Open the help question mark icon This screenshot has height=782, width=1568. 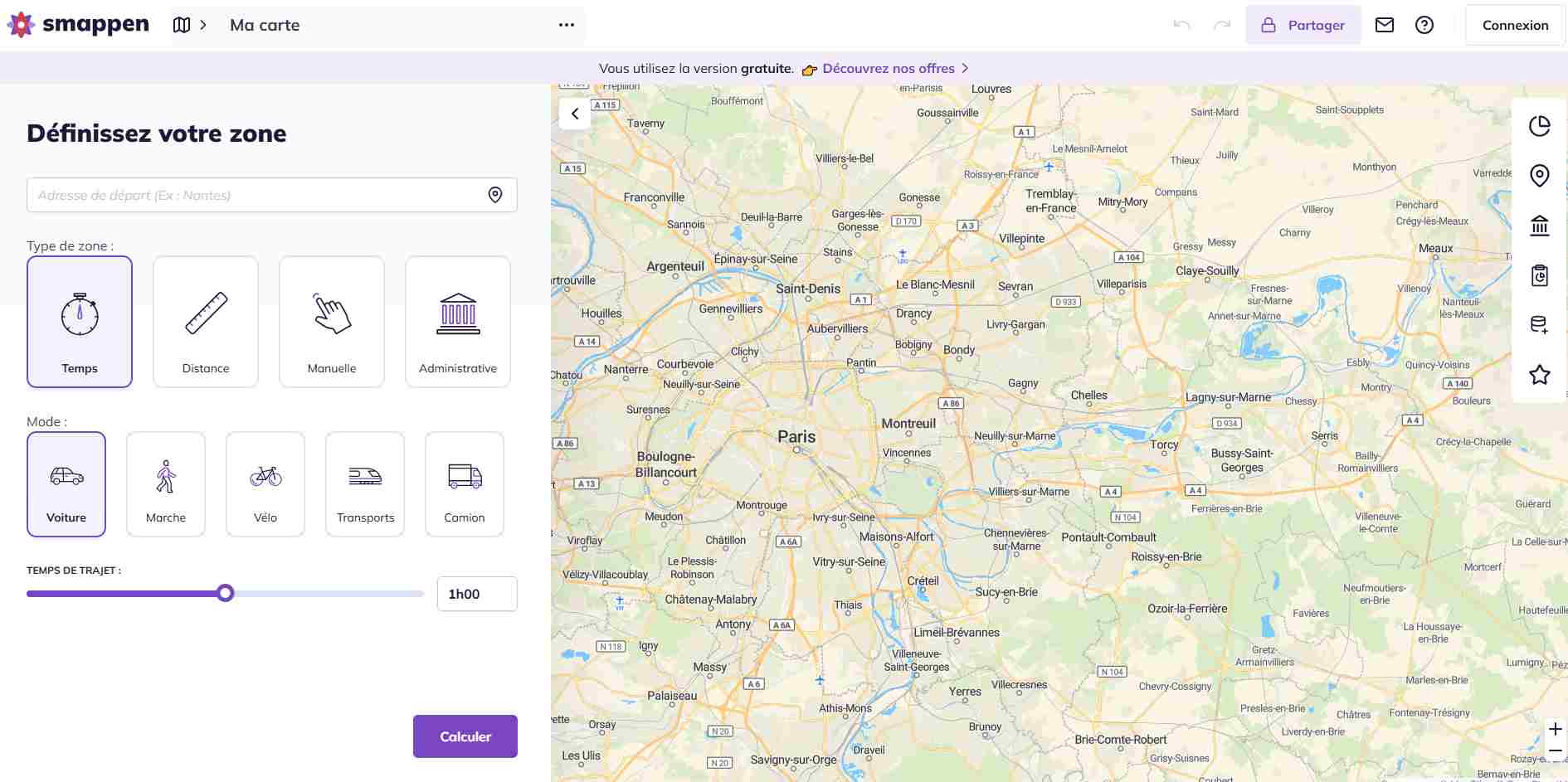click(1424, 25)
